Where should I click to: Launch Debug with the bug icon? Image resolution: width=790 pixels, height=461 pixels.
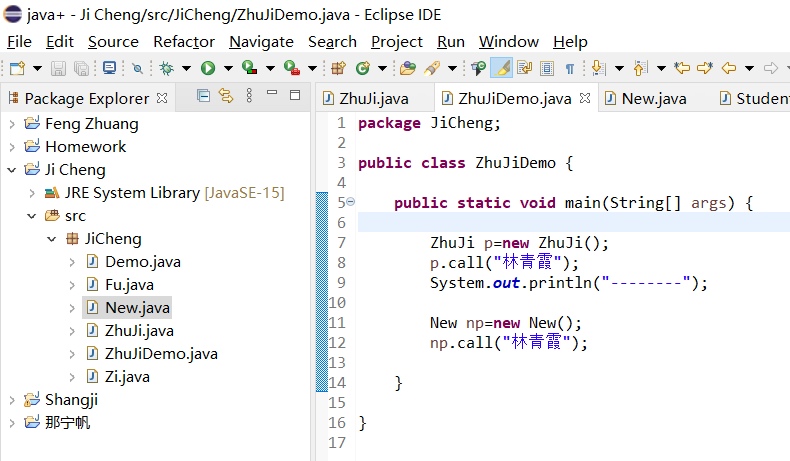click(x=166, y=68)
